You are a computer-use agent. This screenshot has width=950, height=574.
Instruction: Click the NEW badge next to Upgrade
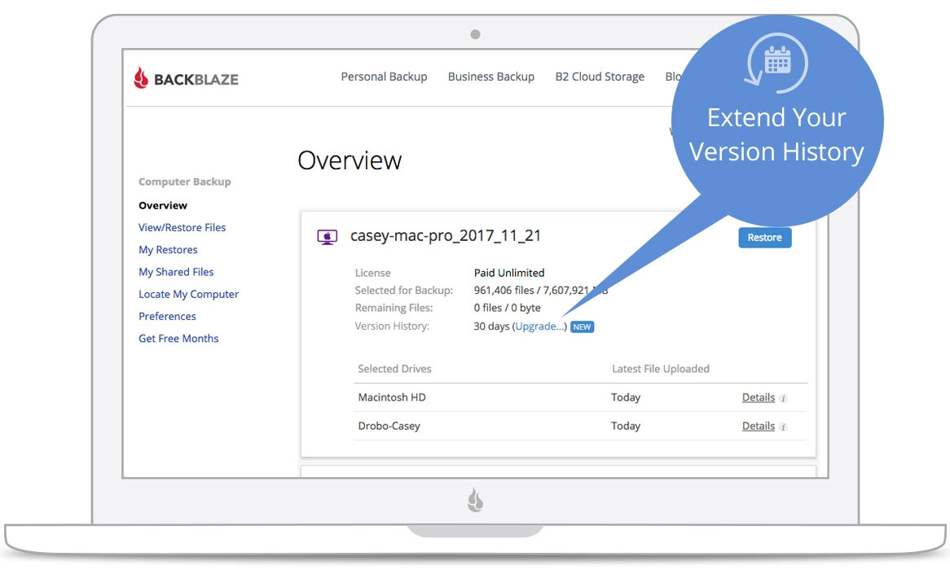click(582, 327)
